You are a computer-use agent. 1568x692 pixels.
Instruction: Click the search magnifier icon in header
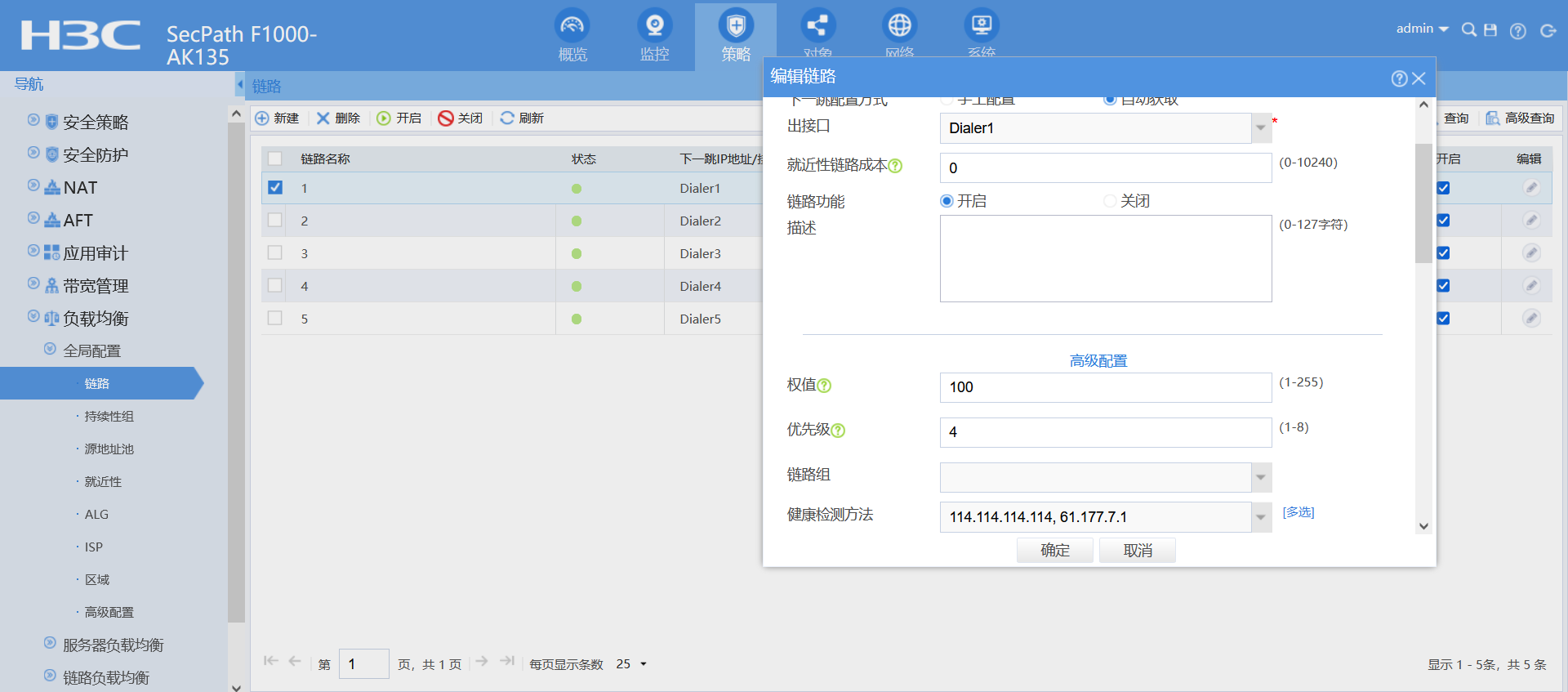(1468, 30)
